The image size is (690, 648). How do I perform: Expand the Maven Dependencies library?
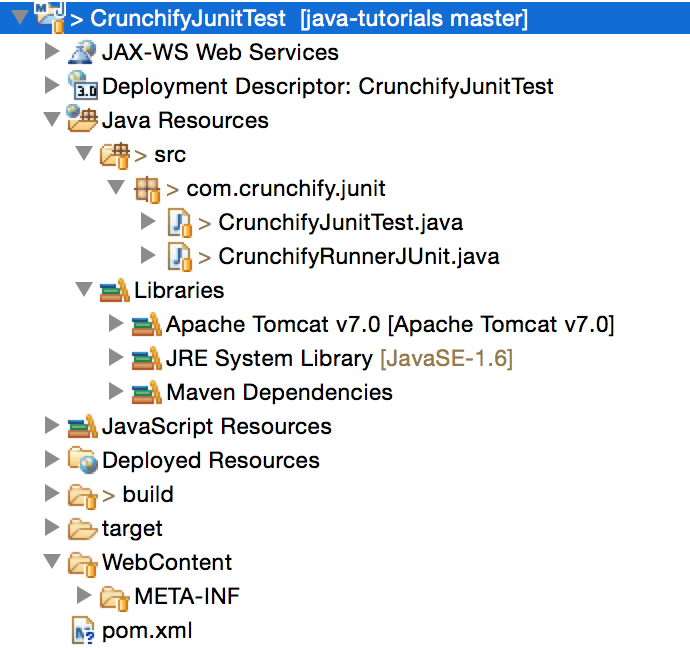point(115,392)
